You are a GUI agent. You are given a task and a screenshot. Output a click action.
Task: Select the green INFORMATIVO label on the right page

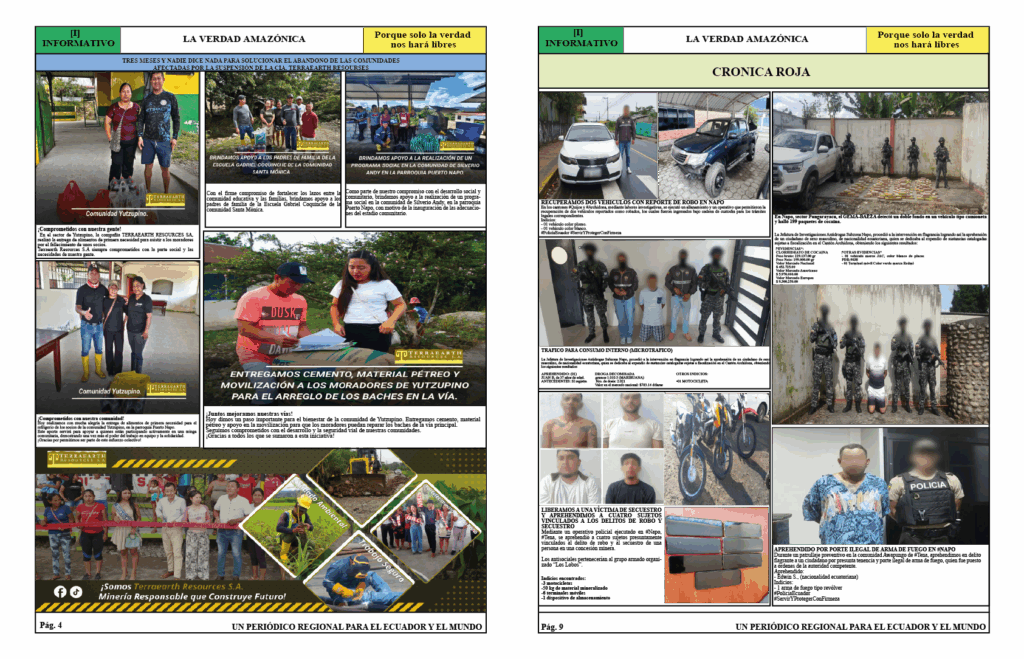click(581, 39)
